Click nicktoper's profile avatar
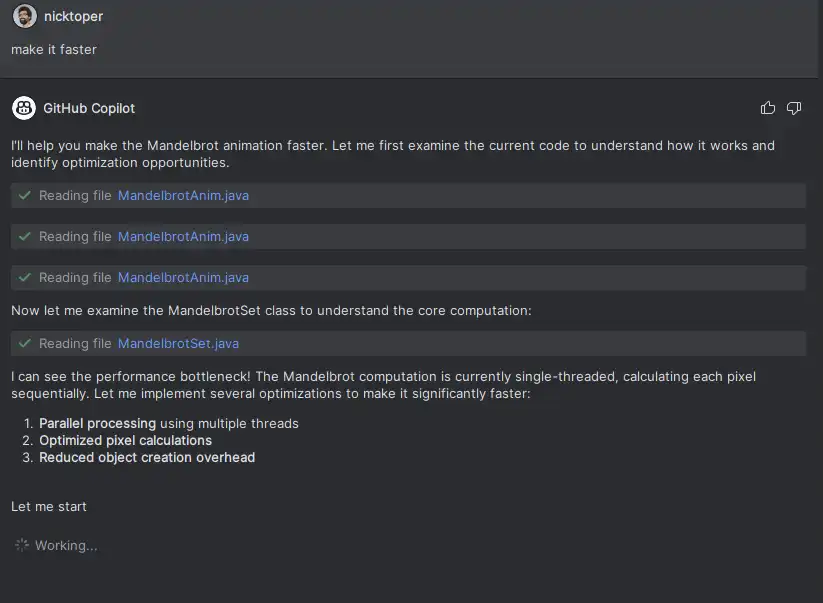823x603 pixels. [x=24, y=16]
